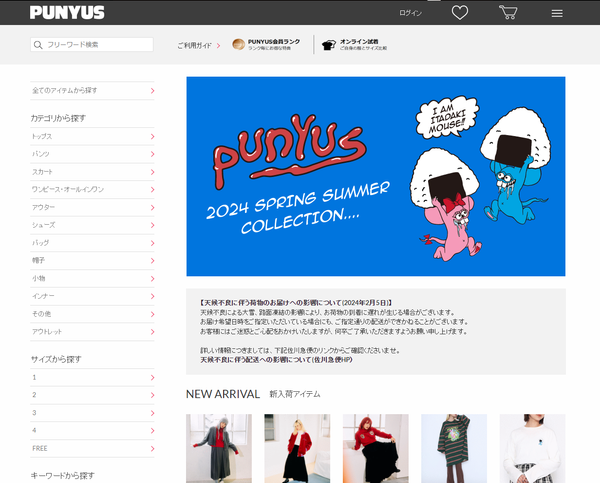The image size is (600, 483).
Task: Select the トップス category
Action: 92,137
